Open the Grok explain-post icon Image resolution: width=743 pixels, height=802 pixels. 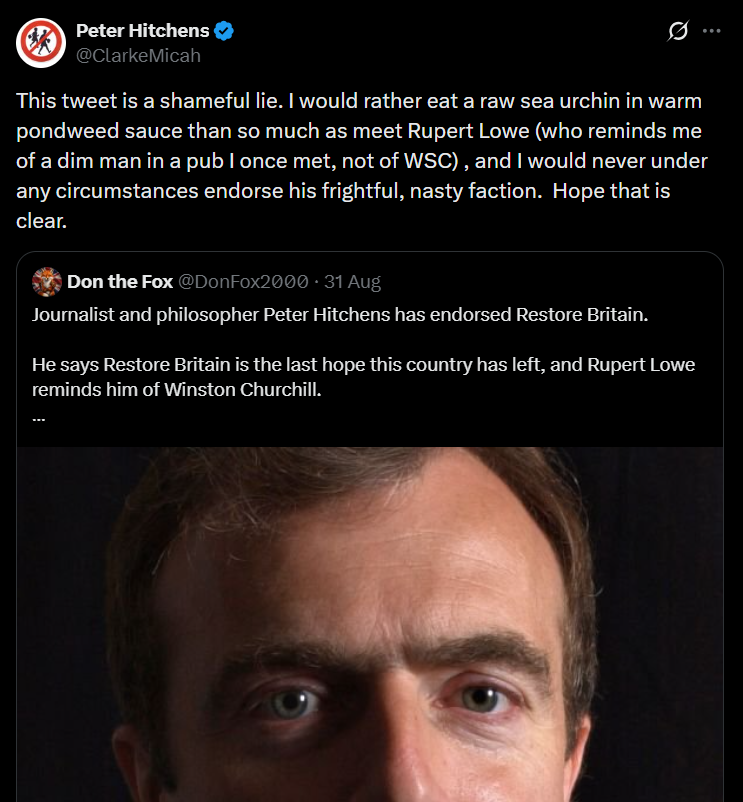click(678, 31)
